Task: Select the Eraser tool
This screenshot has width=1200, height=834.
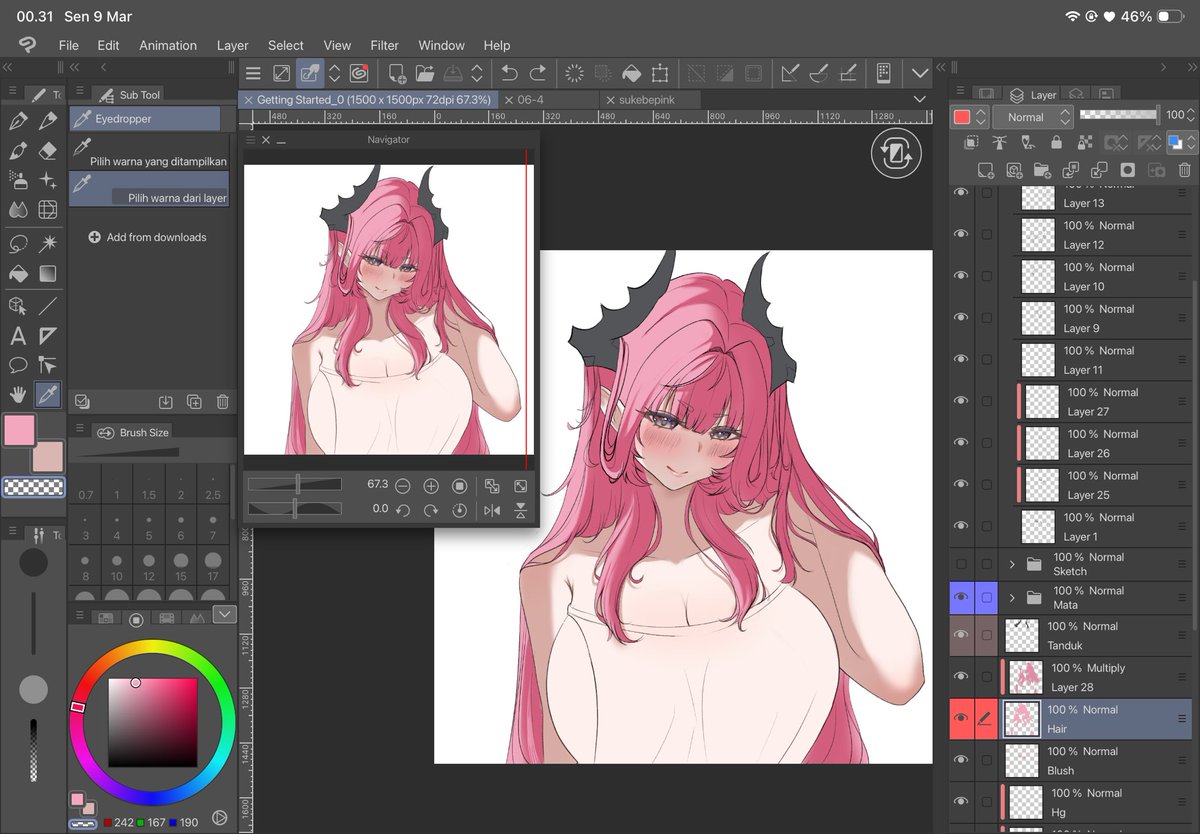Action: click(48, 151)
